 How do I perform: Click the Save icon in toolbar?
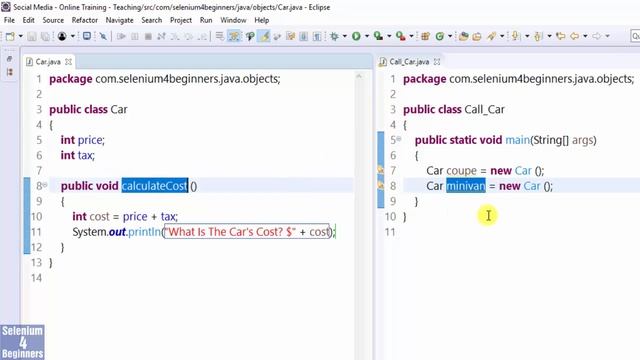pos(32,36)
